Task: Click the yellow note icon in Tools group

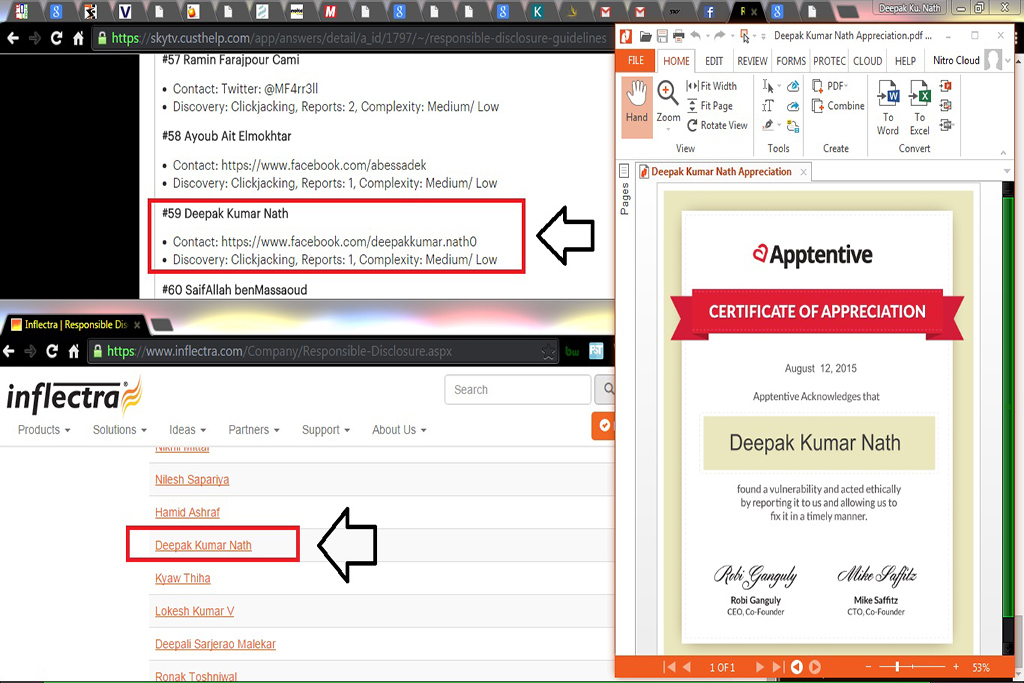Action: 793,126
